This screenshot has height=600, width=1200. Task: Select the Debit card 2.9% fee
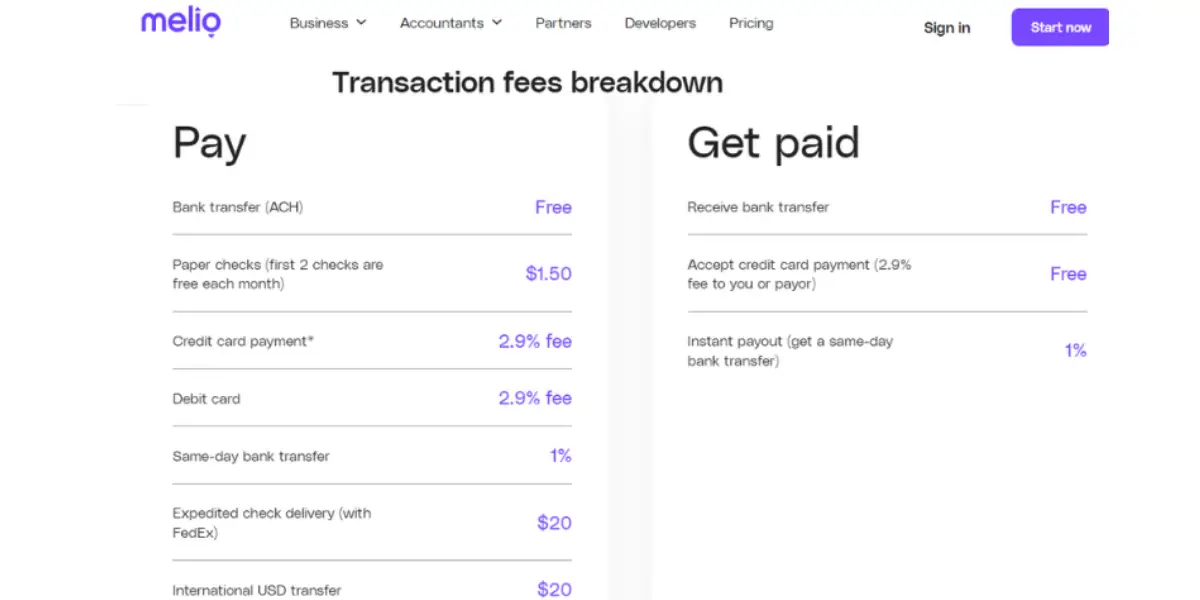(535, 398)
